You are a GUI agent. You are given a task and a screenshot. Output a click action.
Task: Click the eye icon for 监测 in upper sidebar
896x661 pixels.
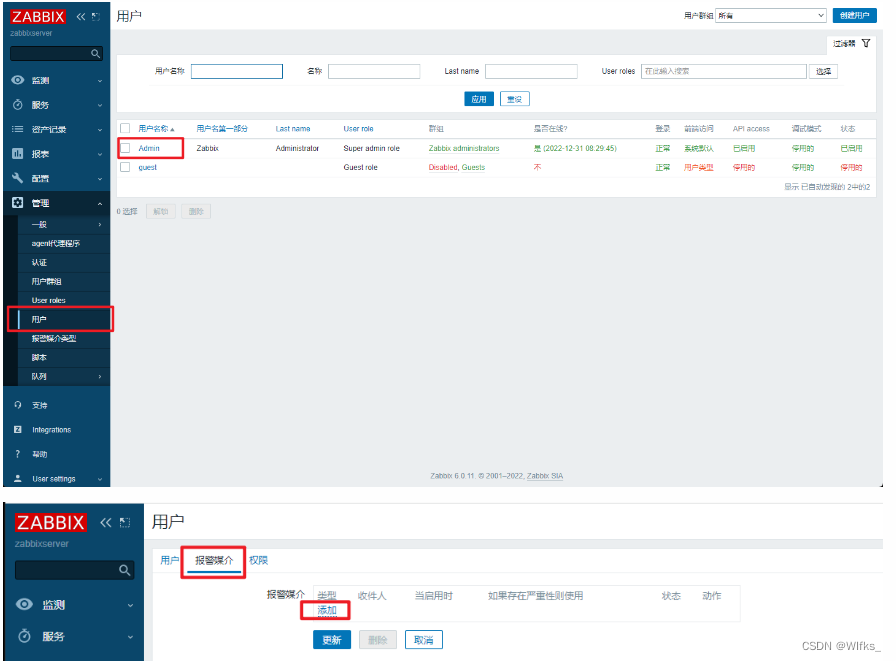tap(18, 80)
